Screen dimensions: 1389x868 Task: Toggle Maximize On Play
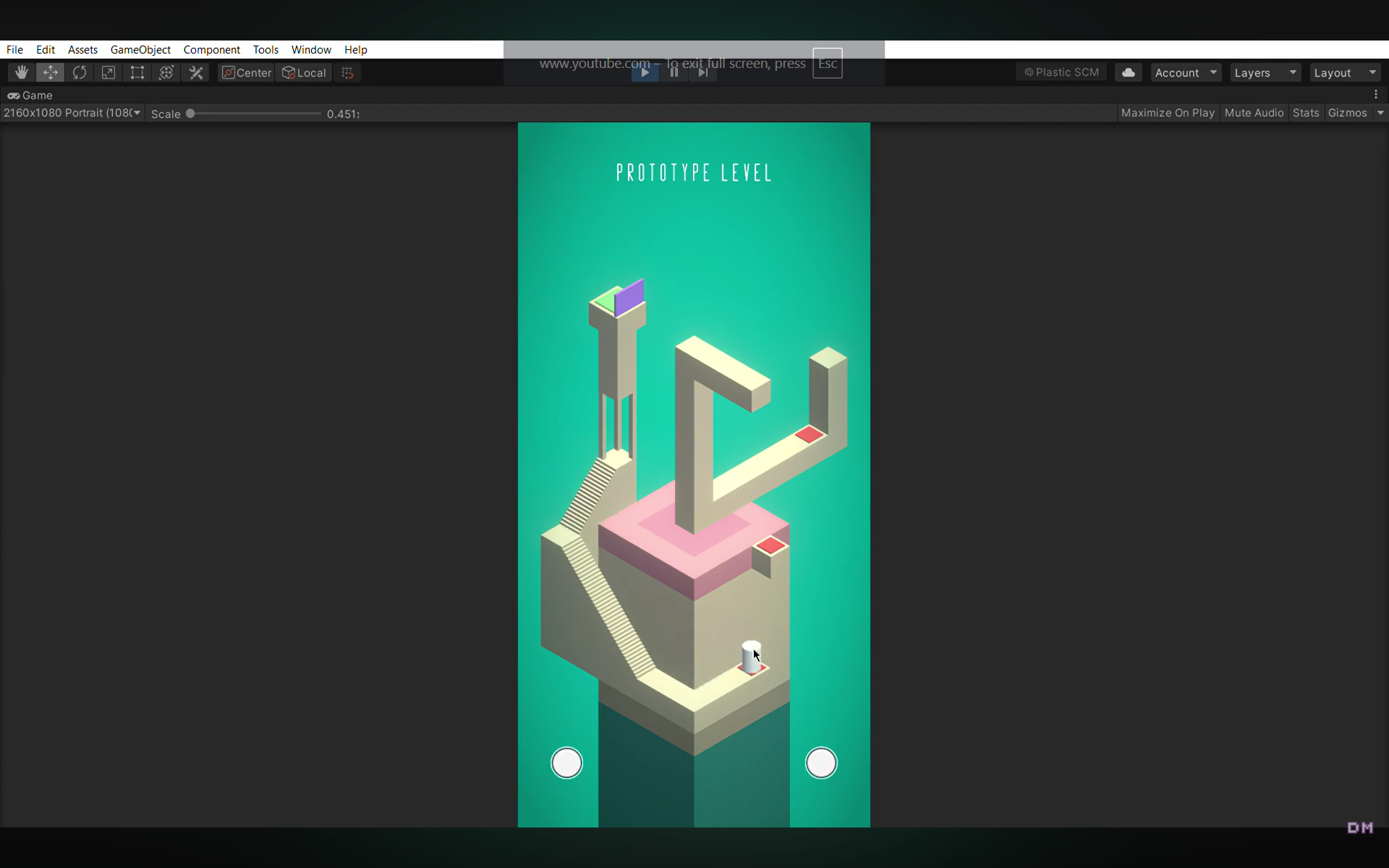1167,113
